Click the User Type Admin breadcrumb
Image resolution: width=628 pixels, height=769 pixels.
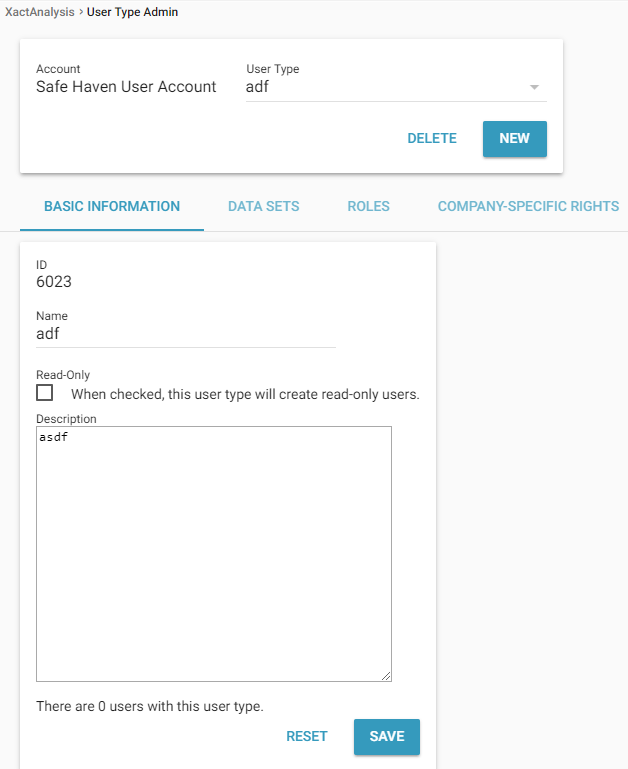(x=132, y=12)
